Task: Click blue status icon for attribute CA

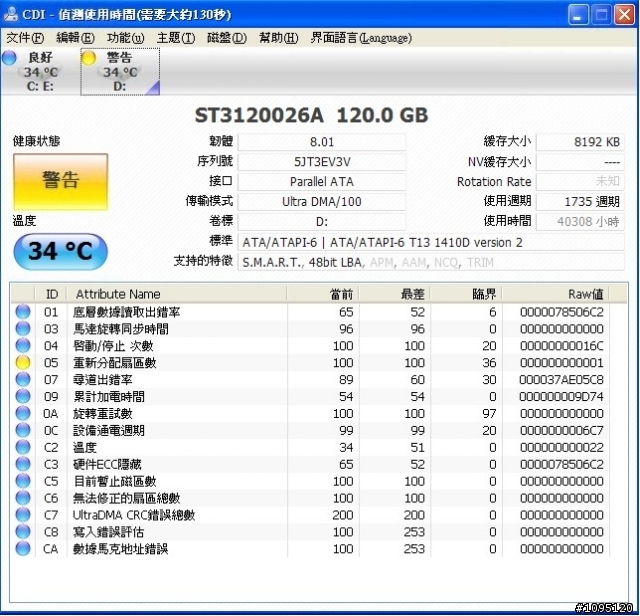Action: click(23, 549)
